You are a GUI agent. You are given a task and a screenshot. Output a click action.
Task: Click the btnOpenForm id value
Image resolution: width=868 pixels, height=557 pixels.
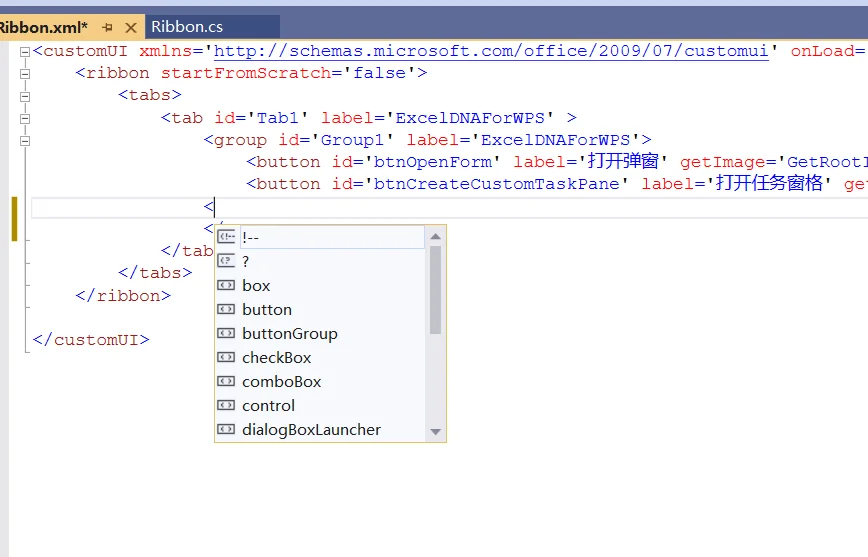(432, 162)
